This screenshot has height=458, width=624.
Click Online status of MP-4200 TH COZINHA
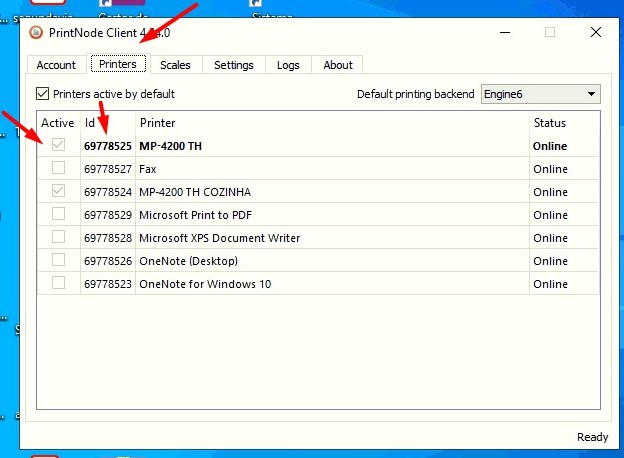(x=550, y=192)
